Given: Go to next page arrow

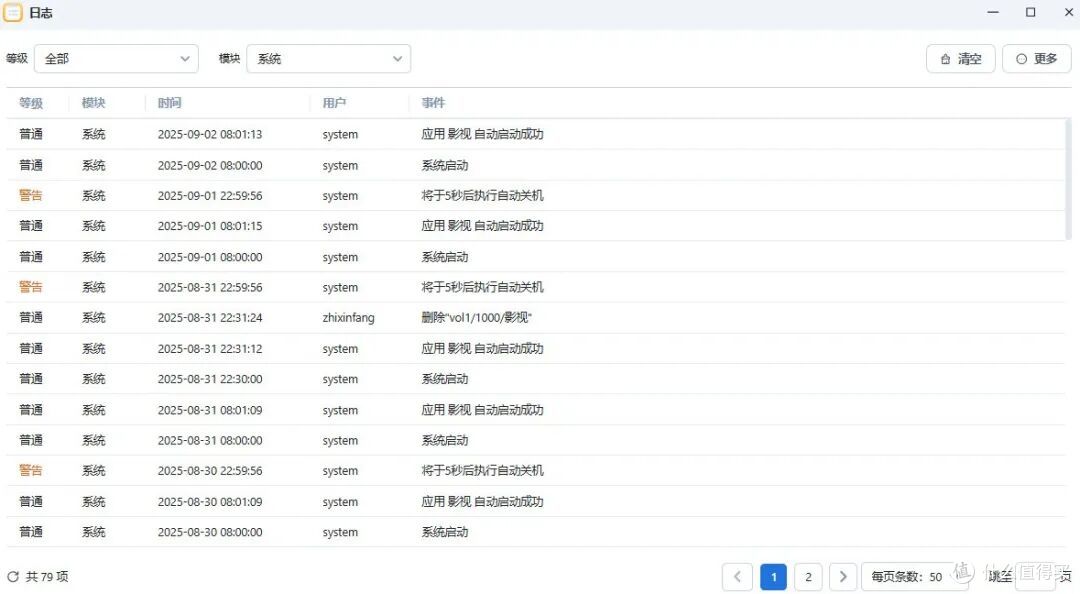Looking at the screenshot, I should point(843,577).
